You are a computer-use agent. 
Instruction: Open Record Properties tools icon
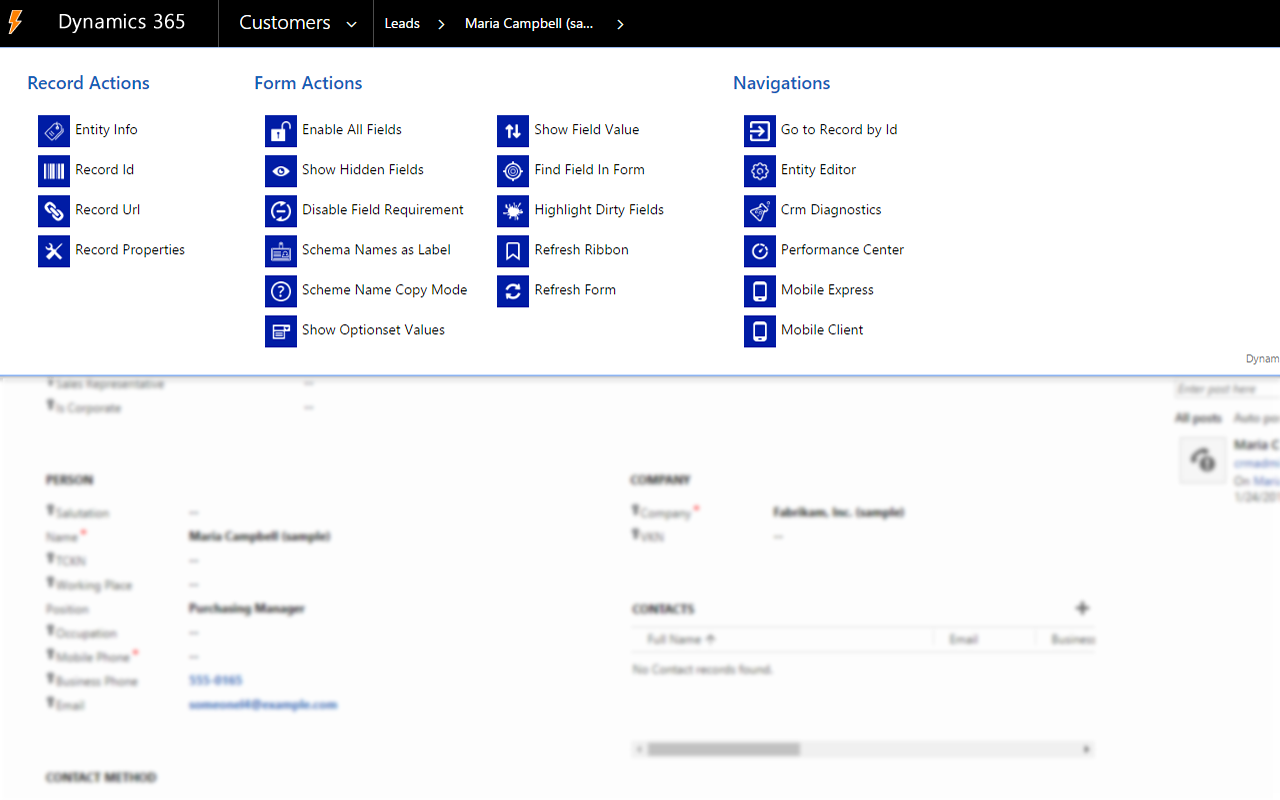coord(54,251)
